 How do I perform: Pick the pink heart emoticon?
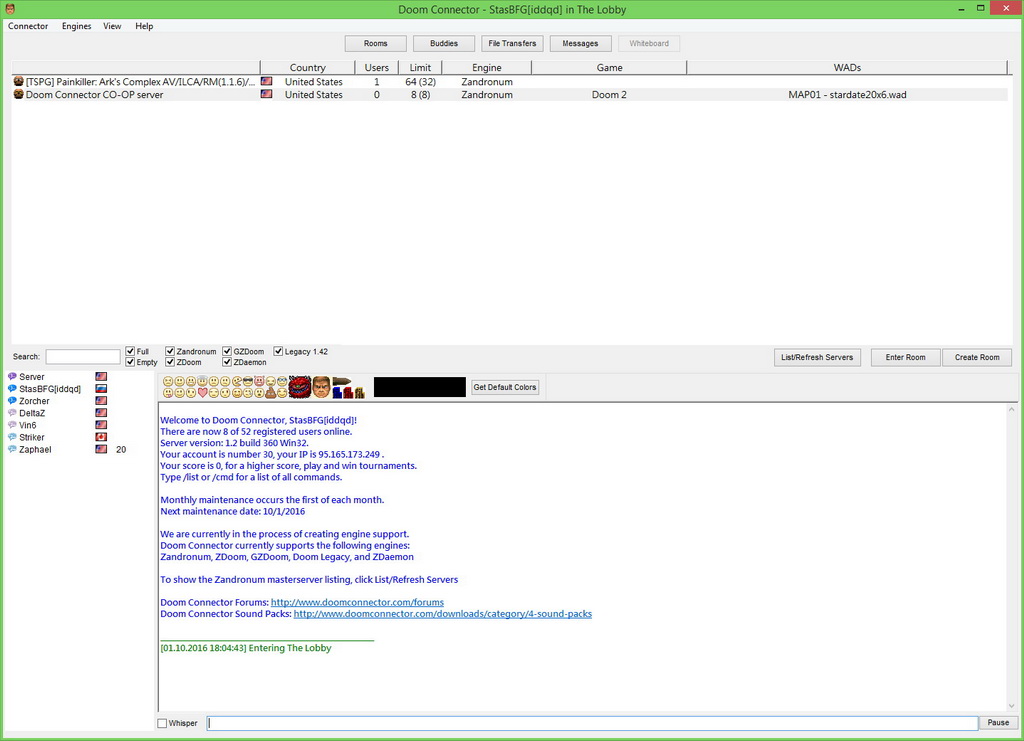(x=203, y=393)
